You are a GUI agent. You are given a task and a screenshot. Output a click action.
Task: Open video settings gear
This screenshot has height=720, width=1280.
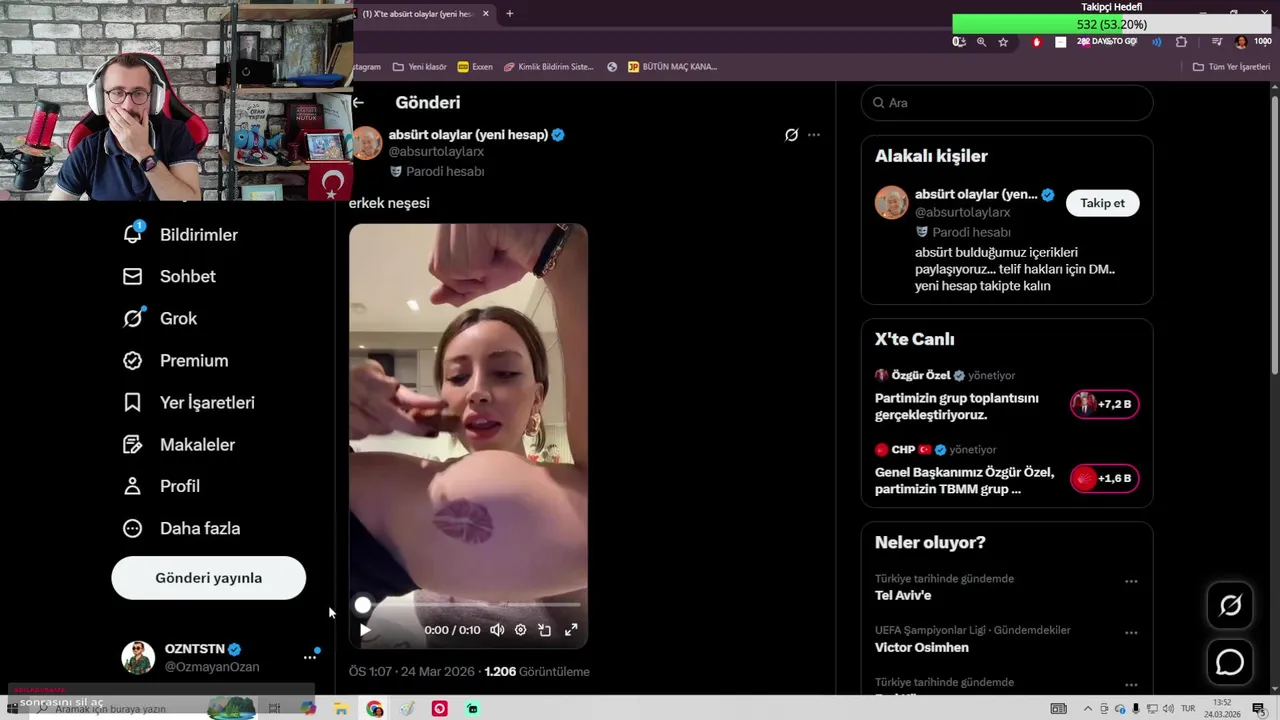520,630
